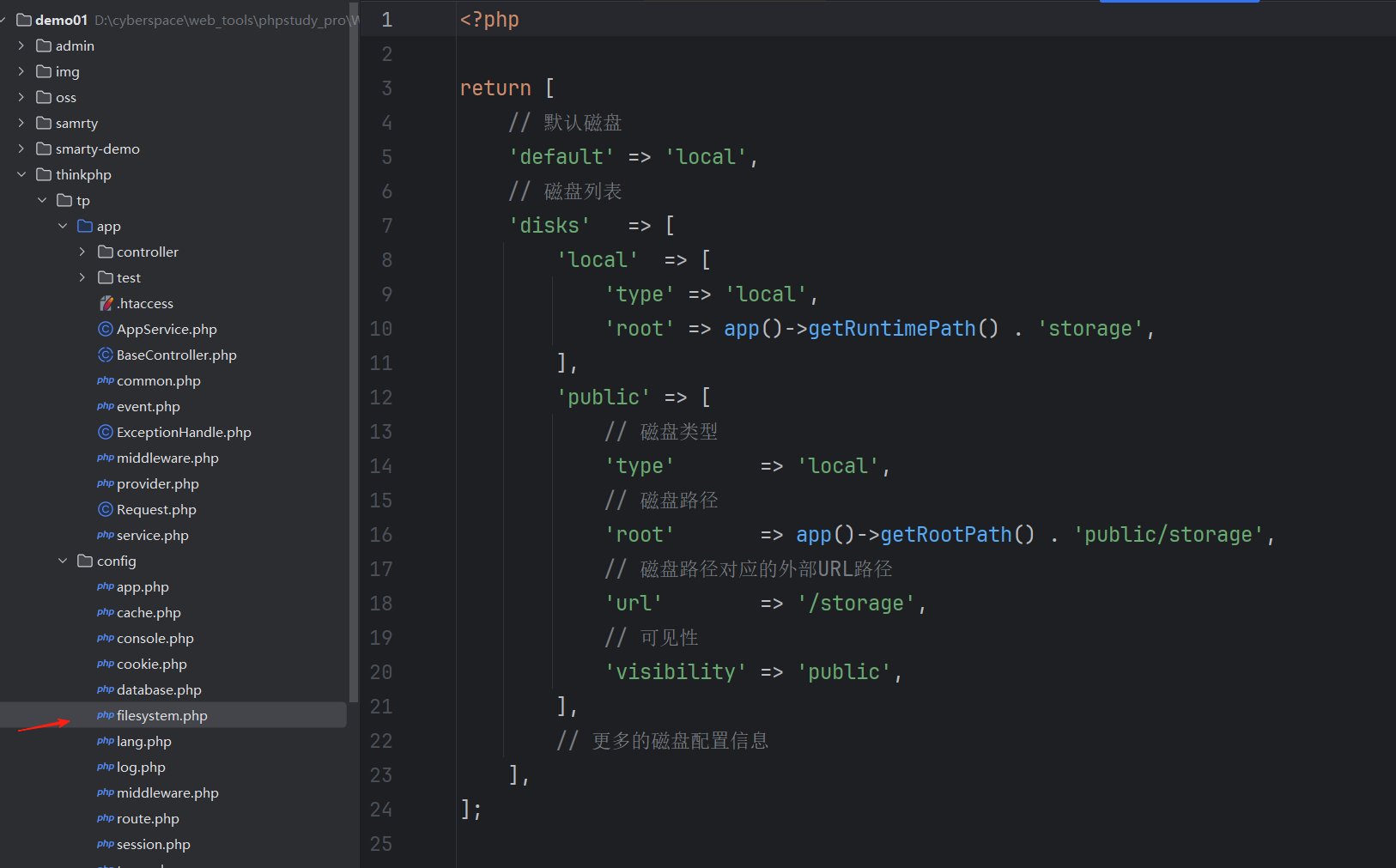This screenshot has width=1396, height=868.
Task: Collapse the config folder chevron
Action: (x=63, y=561)
